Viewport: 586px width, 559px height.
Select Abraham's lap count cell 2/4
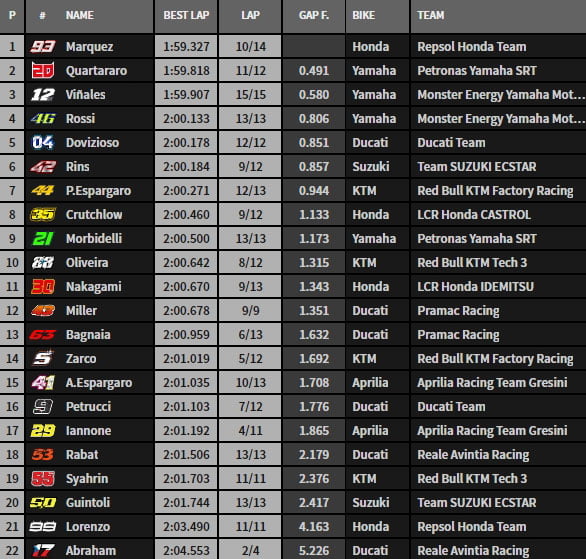point(250,550)
